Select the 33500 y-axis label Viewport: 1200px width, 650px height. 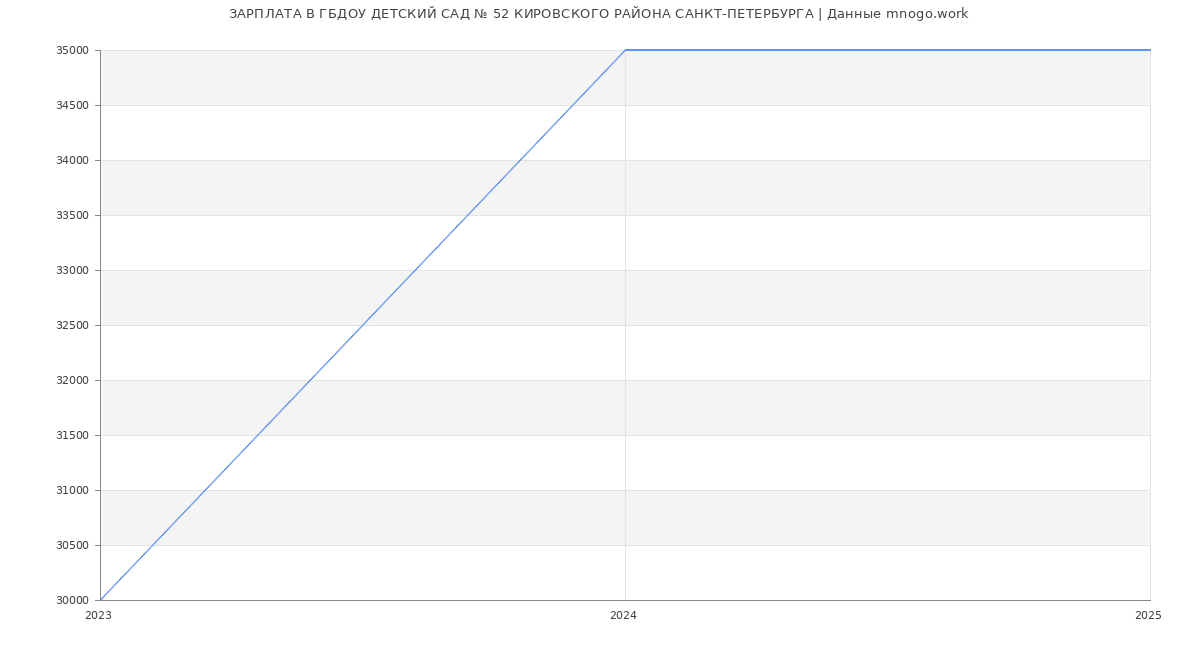point(73,216)
